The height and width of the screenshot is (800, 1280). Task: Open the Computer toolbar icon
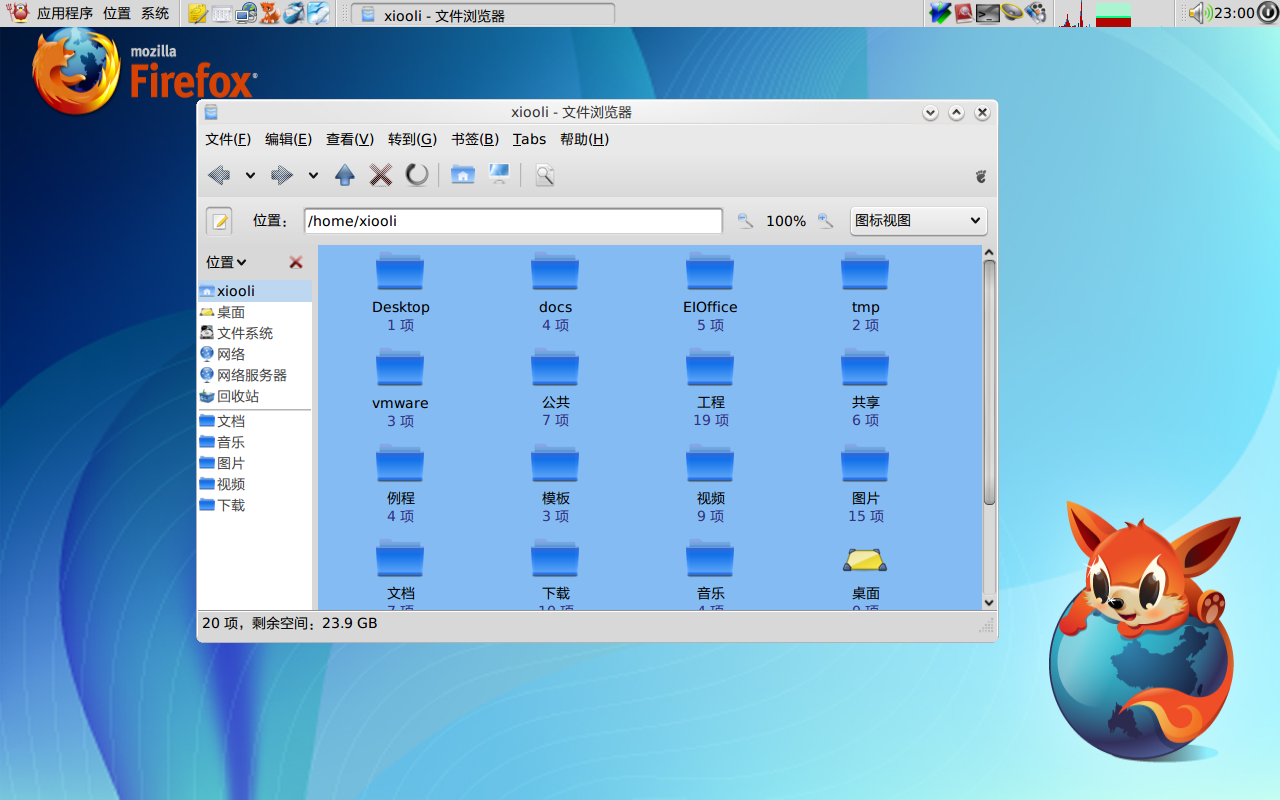499,175
